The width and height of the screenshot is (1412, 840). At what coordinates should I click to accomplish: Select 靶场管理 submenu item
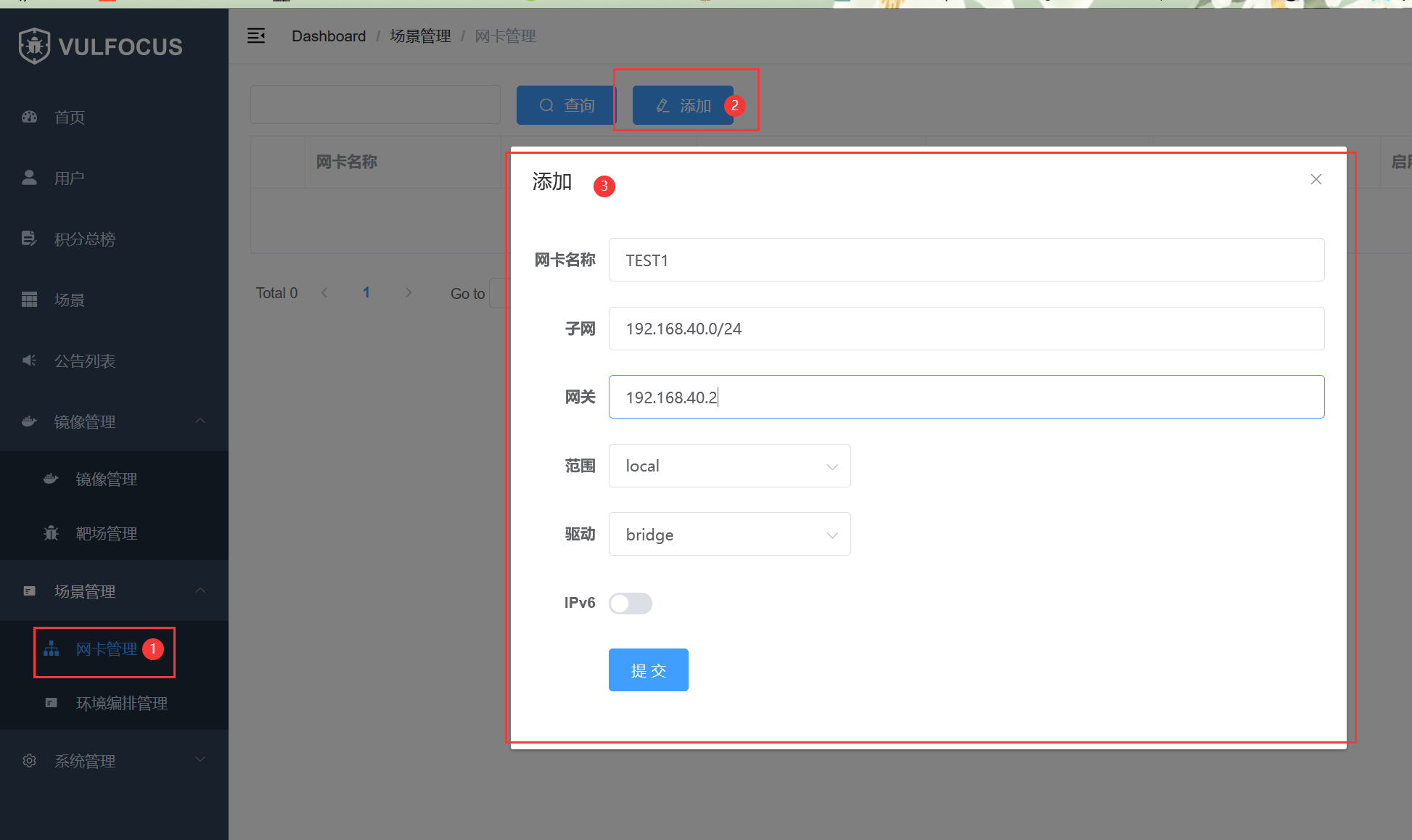pos(114,533)
